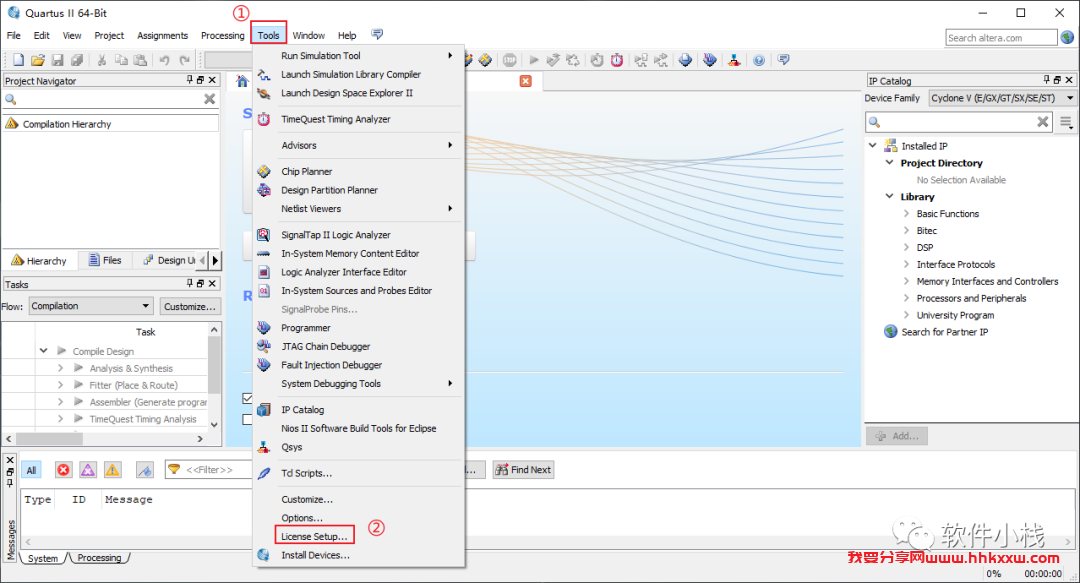Click the Chip Planner toolbar icon
This screenshot has height=583, width=1080.
coord(485,61)
